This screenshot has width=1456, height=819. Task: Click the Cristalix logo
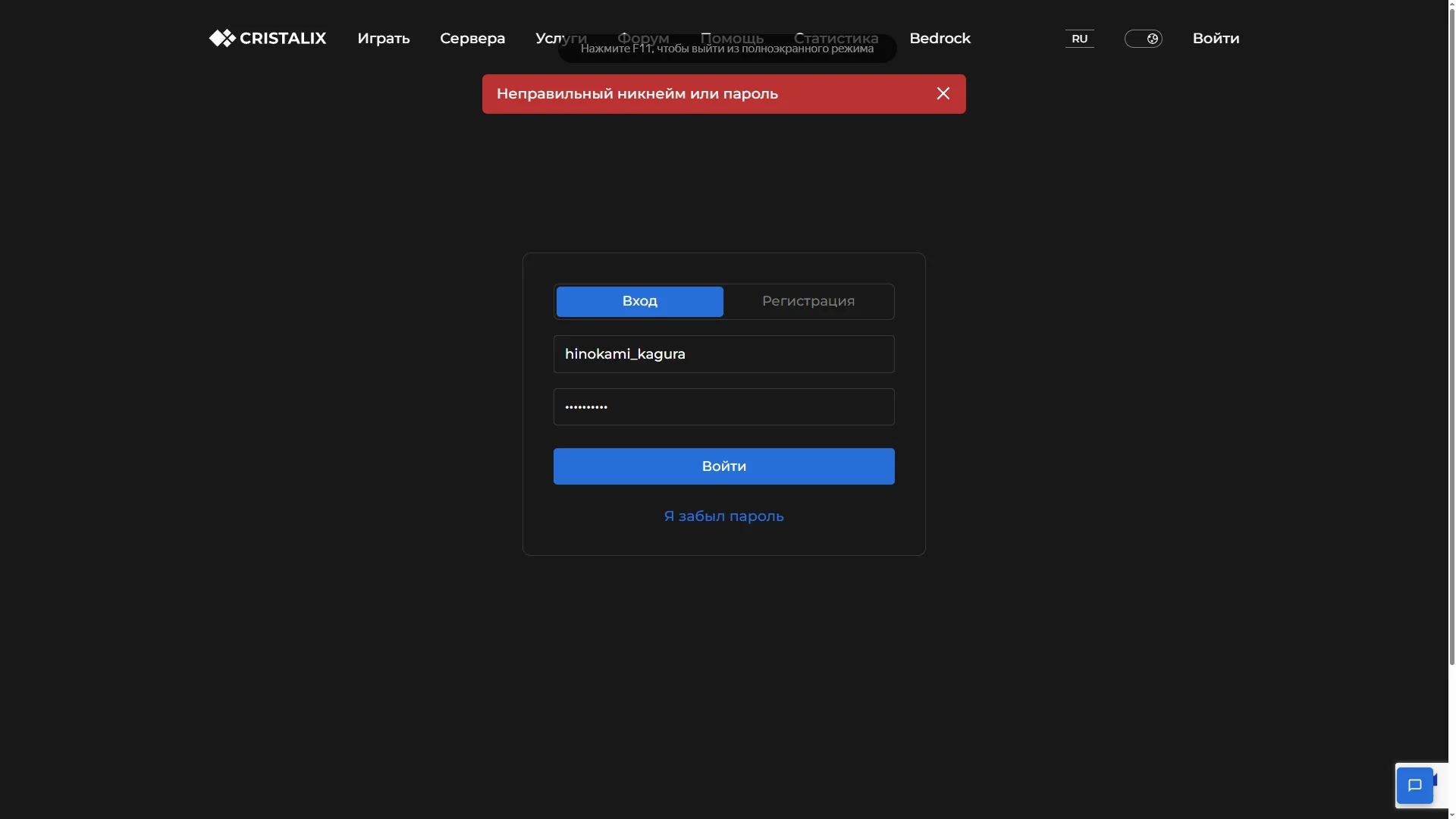click(x=268, y=38)
